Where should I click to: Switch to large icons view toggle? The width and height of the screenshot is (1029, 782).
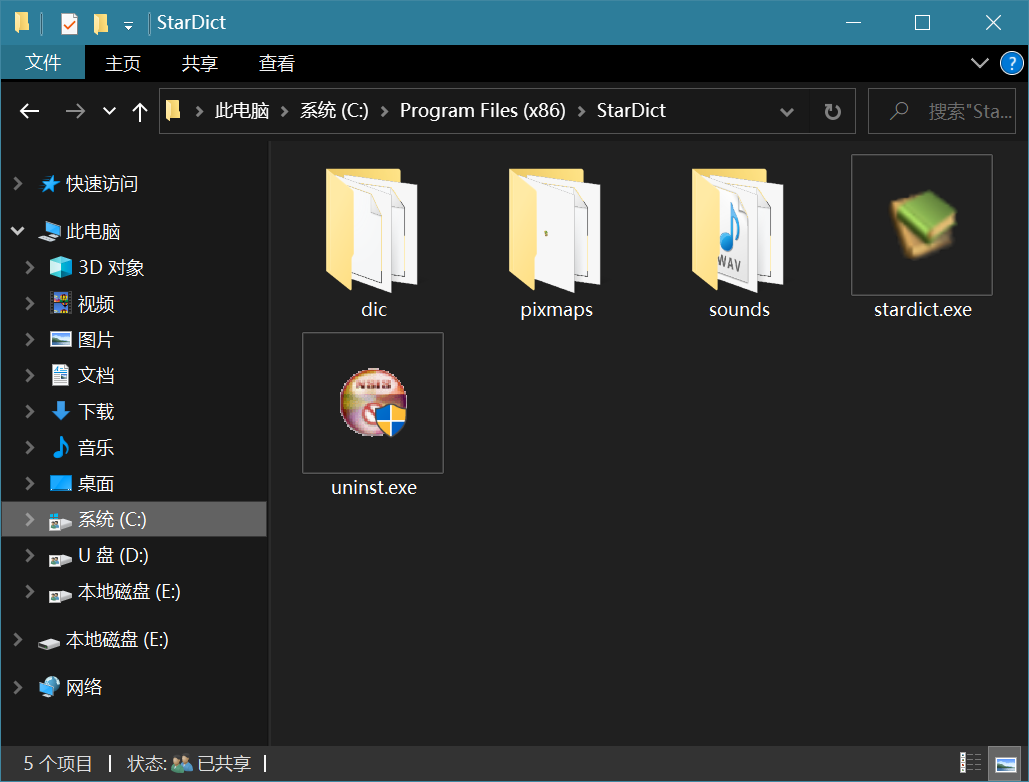click(x=1005, y=763)
